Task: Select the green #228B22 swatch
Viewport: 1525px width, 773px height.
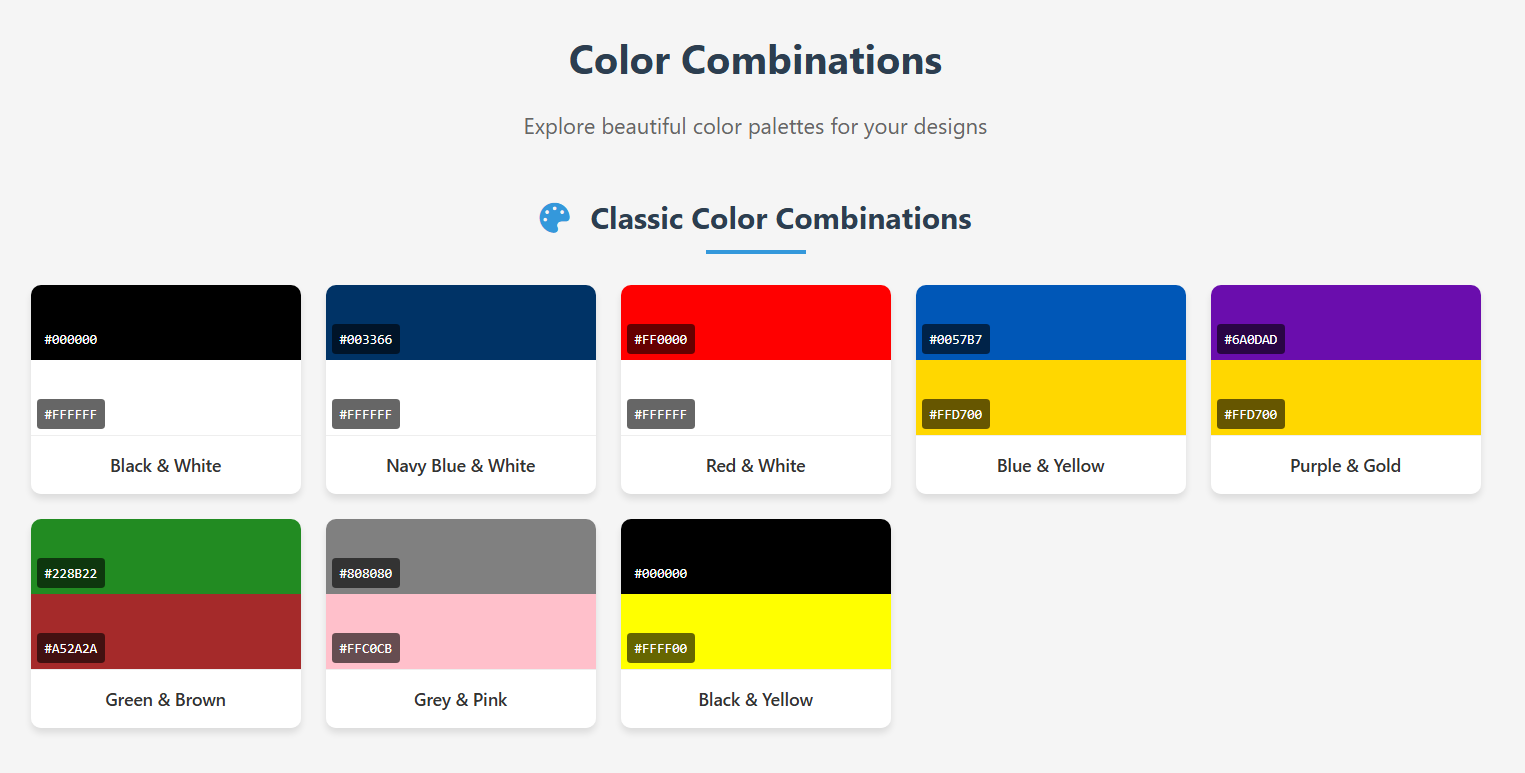Action: pyautogui.click(x=166, y=556)
